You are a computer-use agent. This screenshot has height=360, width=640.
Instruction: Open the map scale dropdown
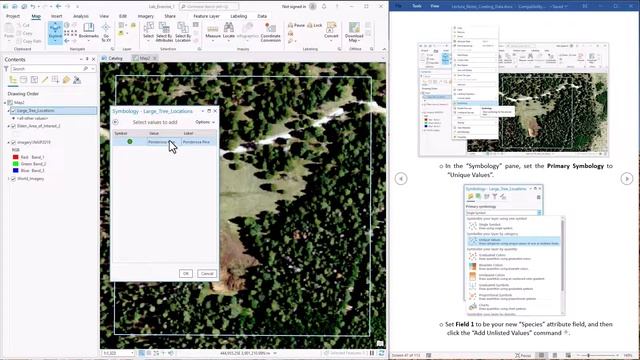132,353
